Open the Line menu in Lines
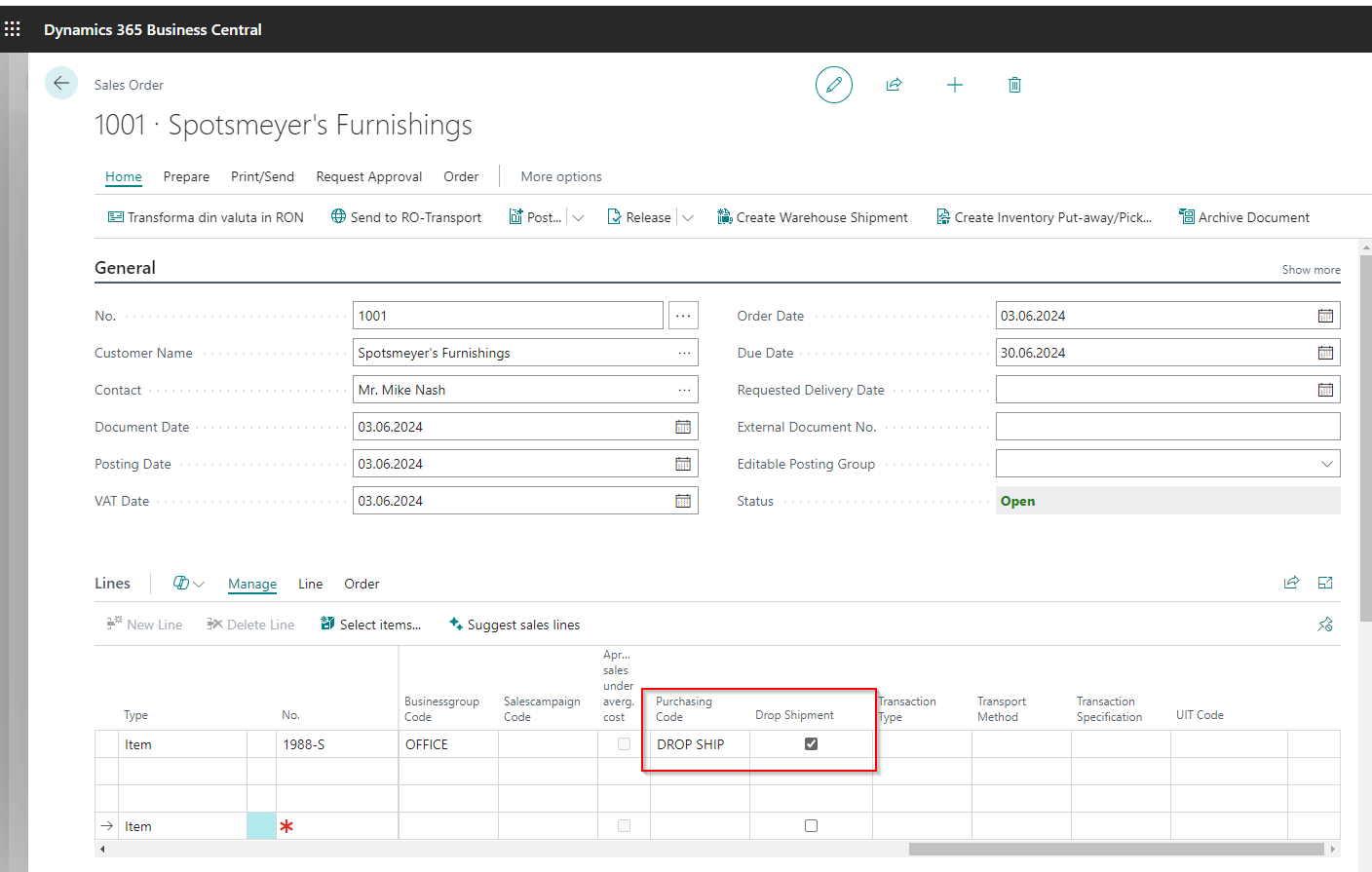The image size is (1372, 872). click(310, 584)
